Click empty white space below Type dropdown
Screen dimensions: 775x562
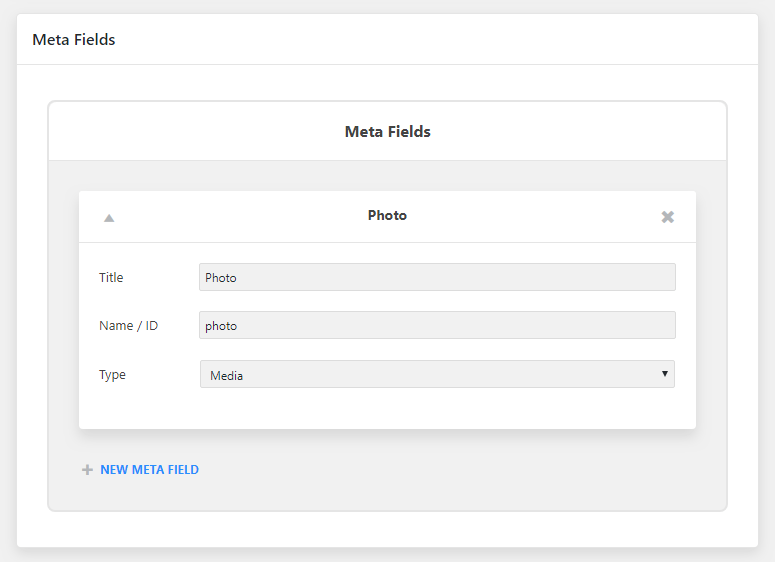click(388, 408)
